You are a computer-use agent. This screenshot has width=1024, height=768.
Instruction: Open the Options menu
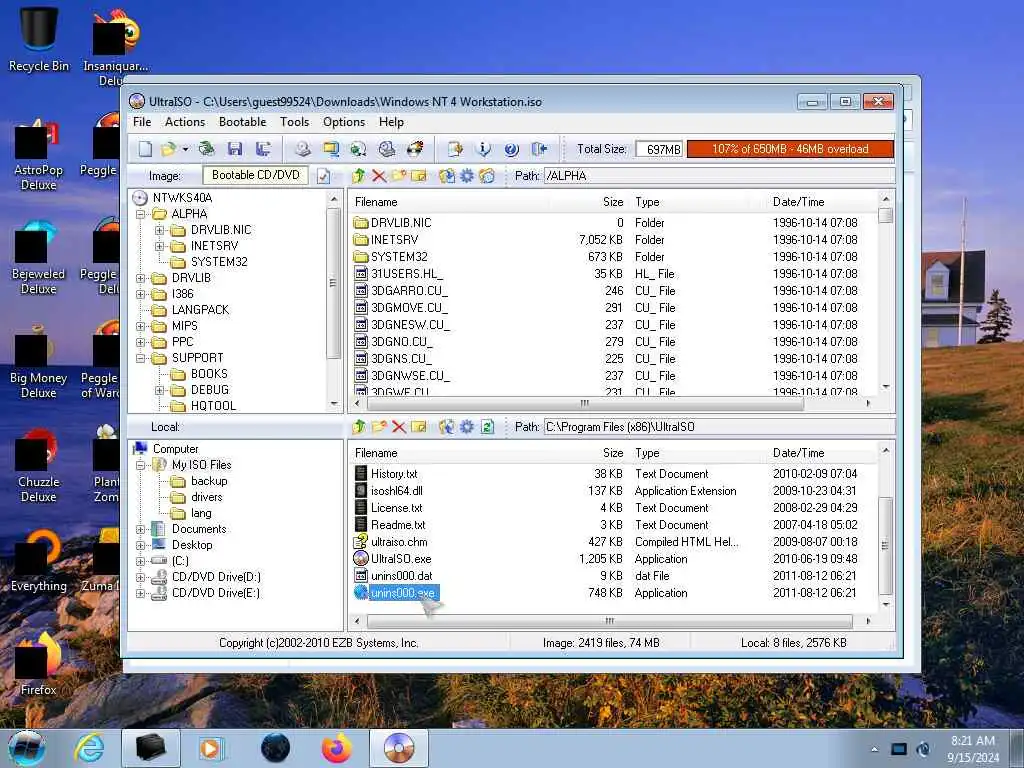pyautogui.click(x=344, y=122)
